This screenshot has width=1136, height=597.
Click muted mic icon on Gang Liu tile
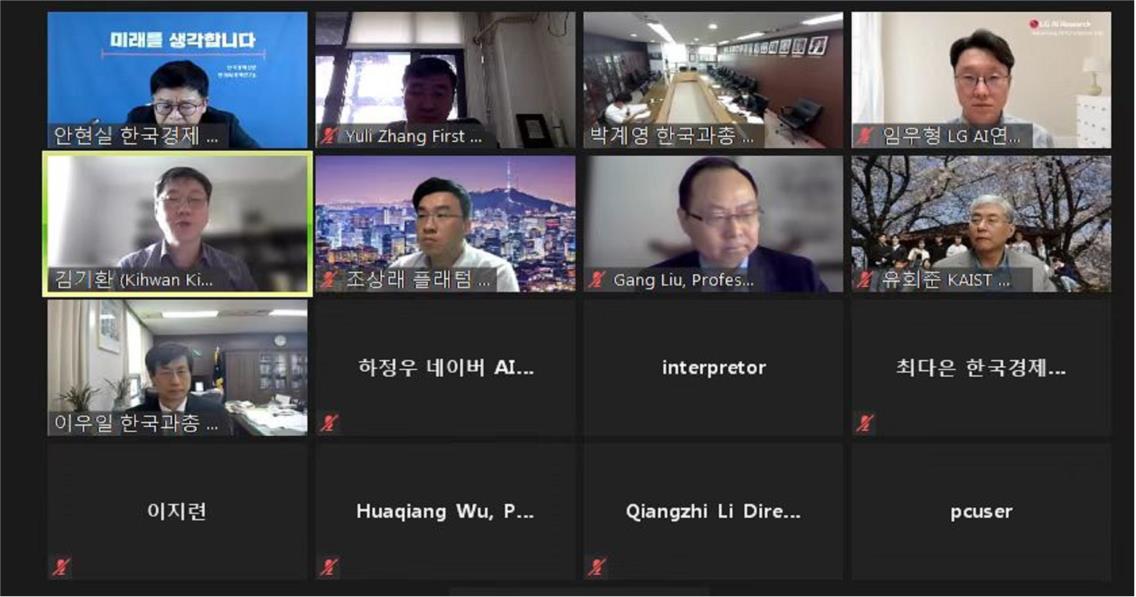(598, 280)
